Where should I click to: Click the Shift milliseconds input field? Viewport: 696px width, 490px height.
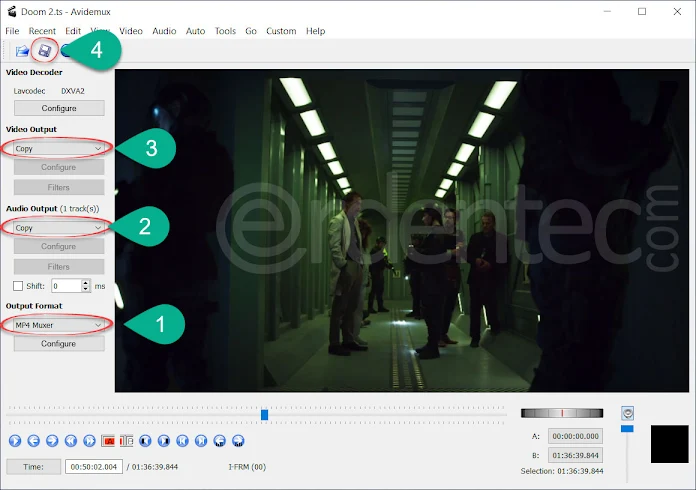tap(67, 286)
